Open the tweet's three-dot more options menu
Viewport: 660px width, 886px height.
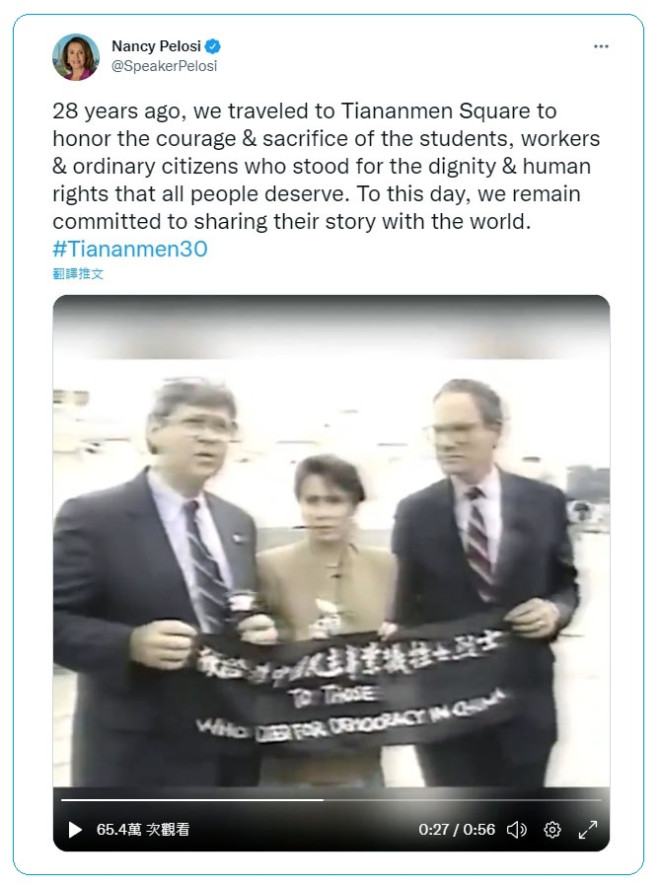pyautogui.click(x=601, y=46)
